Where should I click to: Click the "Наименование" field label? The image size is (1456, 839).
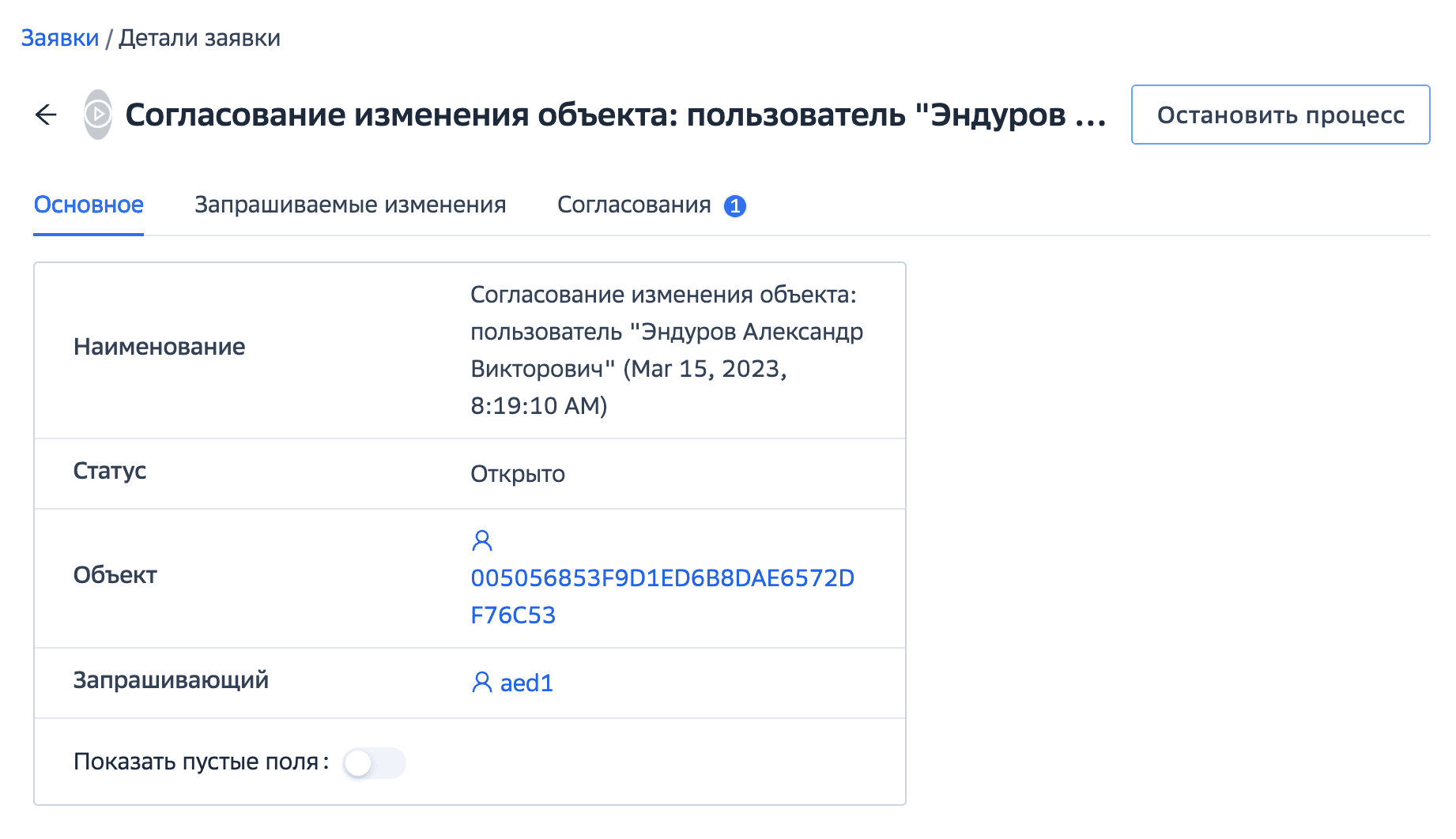[159, 347]
